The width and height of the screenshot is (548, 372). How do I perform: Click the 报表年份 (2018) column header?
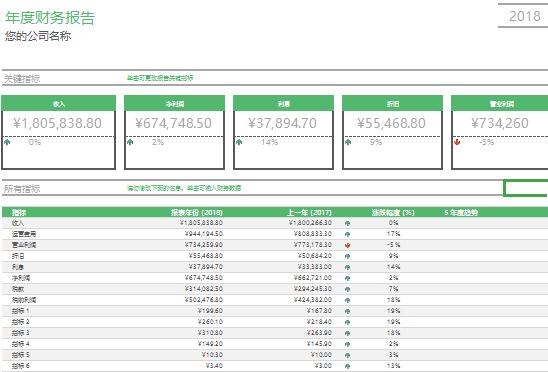click(x=197, y=213)
